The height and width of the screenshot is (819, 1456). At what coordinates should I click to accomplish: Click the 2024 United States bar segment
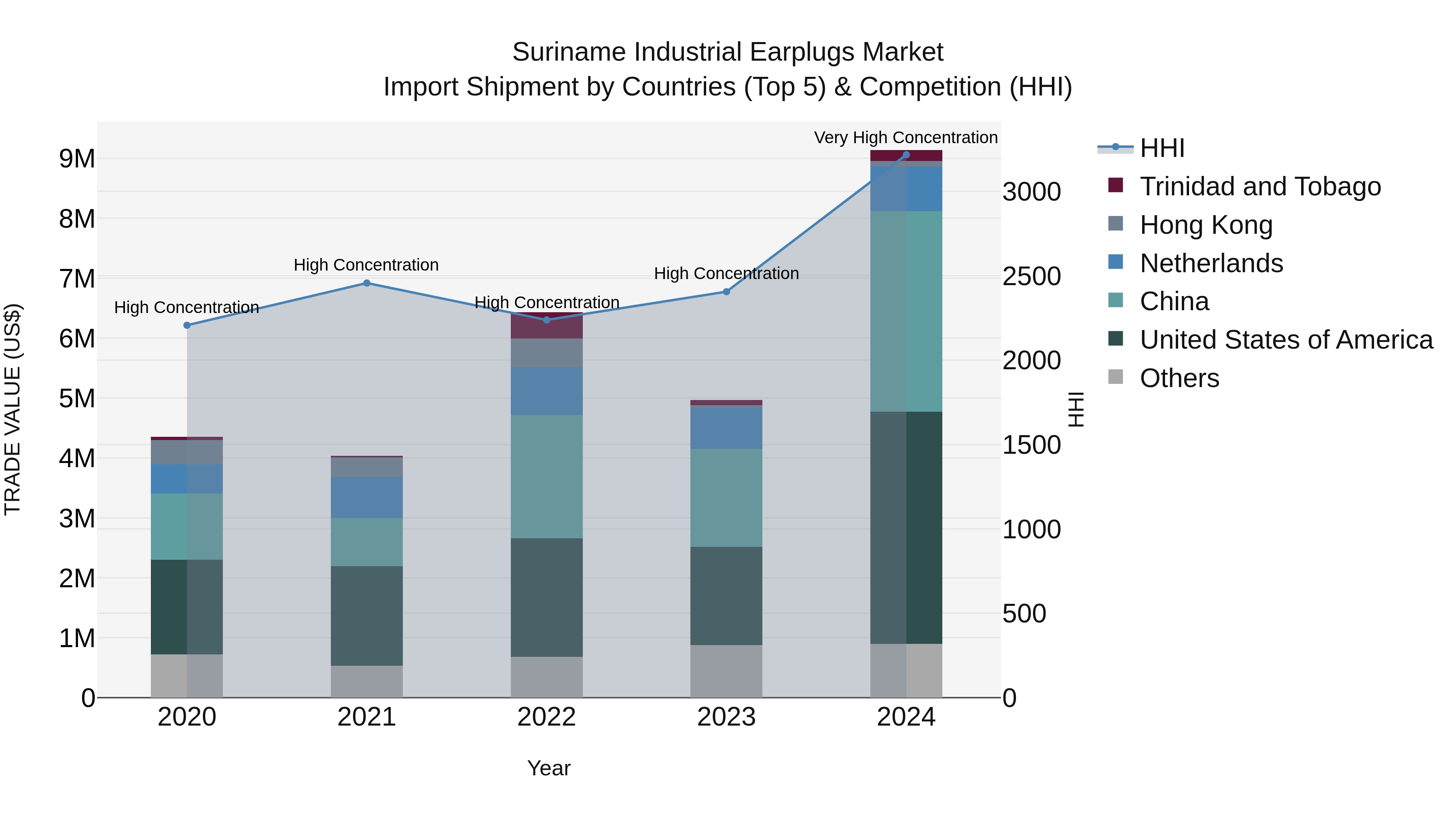(x=906, y=528)
